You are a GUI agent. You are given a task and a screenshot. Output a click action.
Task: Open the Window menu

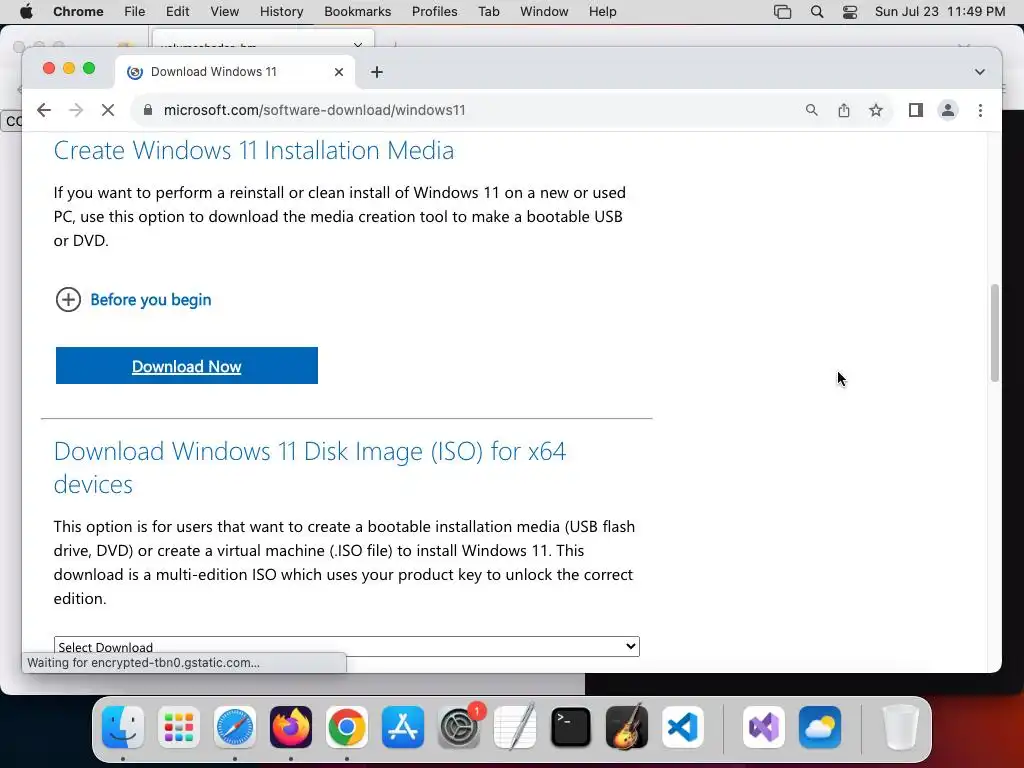pos(544,12)
